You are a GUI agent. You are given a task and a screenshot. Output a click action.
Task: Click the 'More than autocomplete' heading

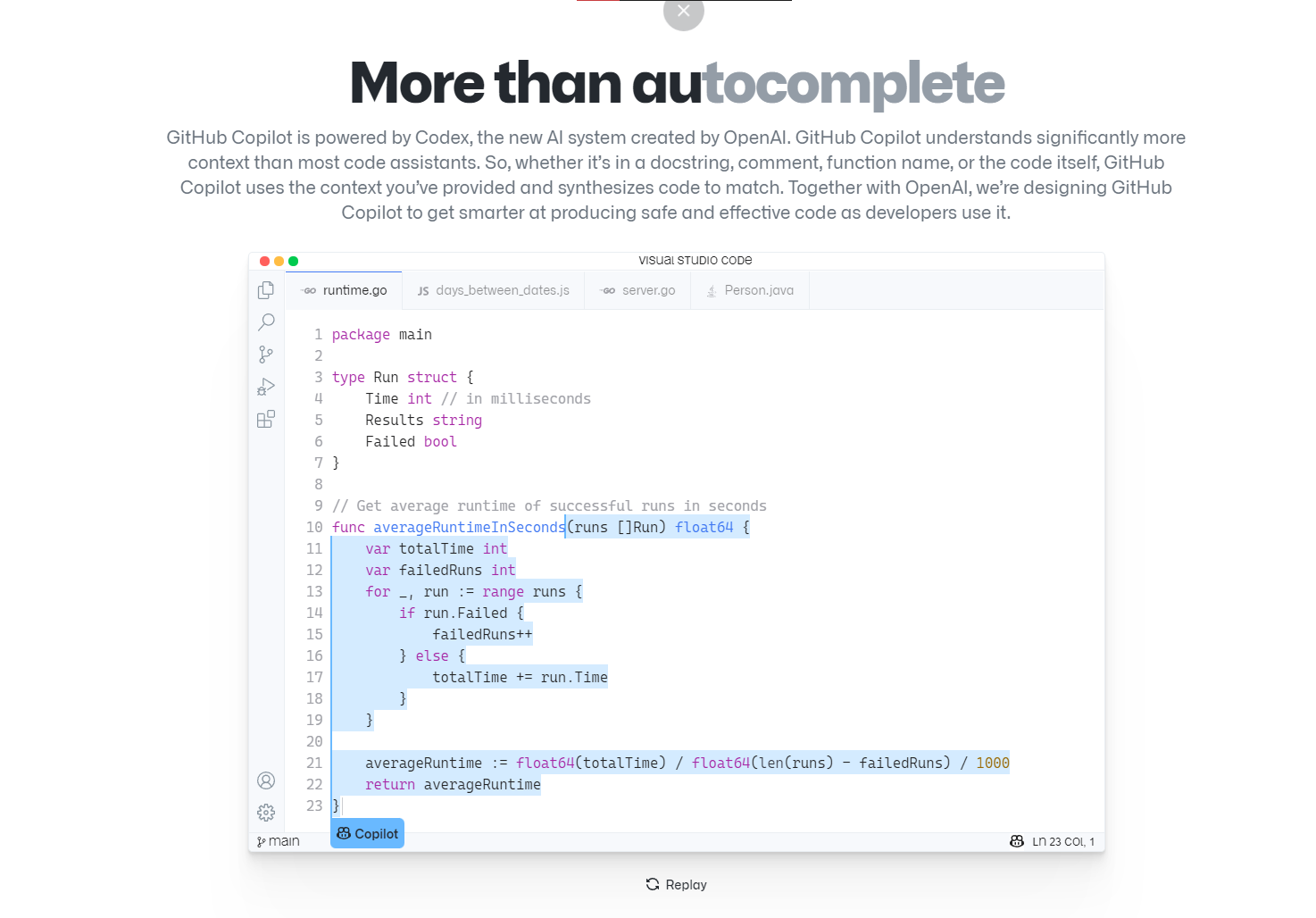point(678,83)
